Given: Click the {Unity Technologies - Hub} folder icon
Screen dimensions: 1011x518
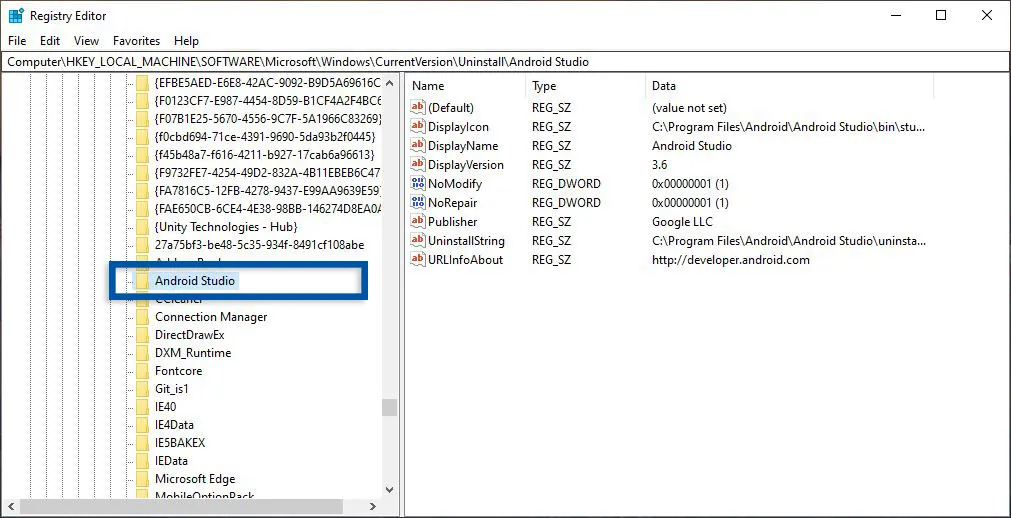Looking at the screenshot, I should tap(142, 227).
